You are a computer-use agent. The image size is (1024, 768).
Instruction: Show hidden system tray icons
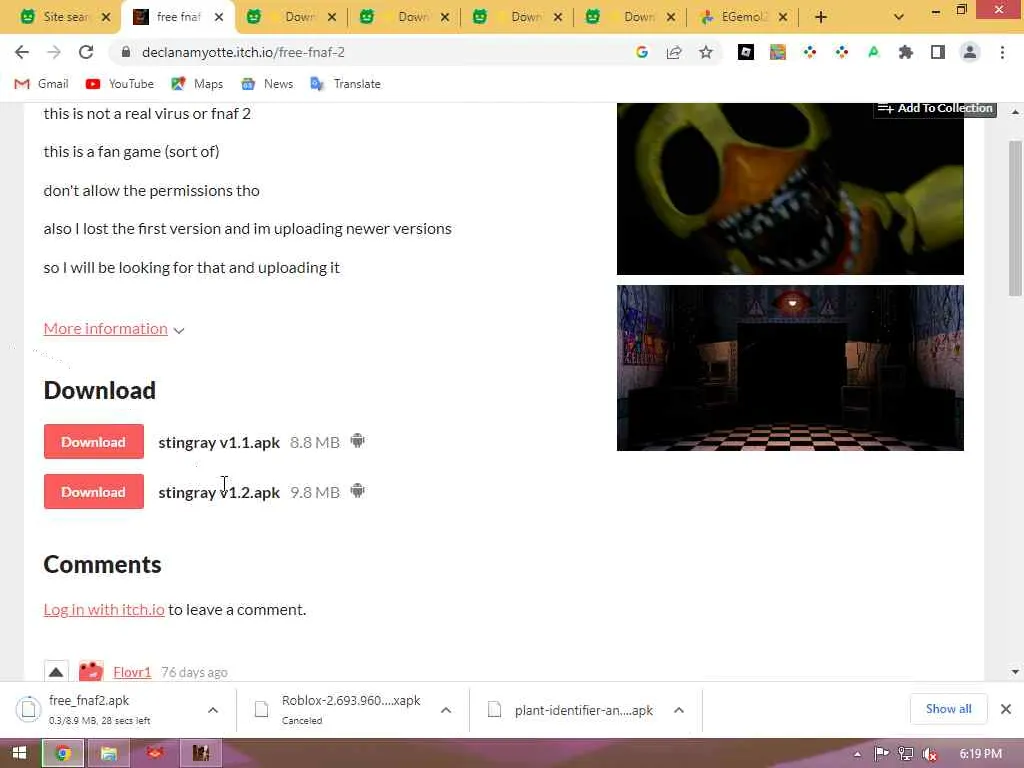[x=857, y=754]
